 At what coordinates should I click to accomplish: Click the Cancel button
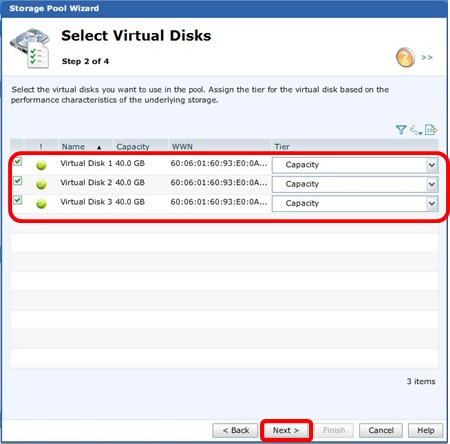381,430
